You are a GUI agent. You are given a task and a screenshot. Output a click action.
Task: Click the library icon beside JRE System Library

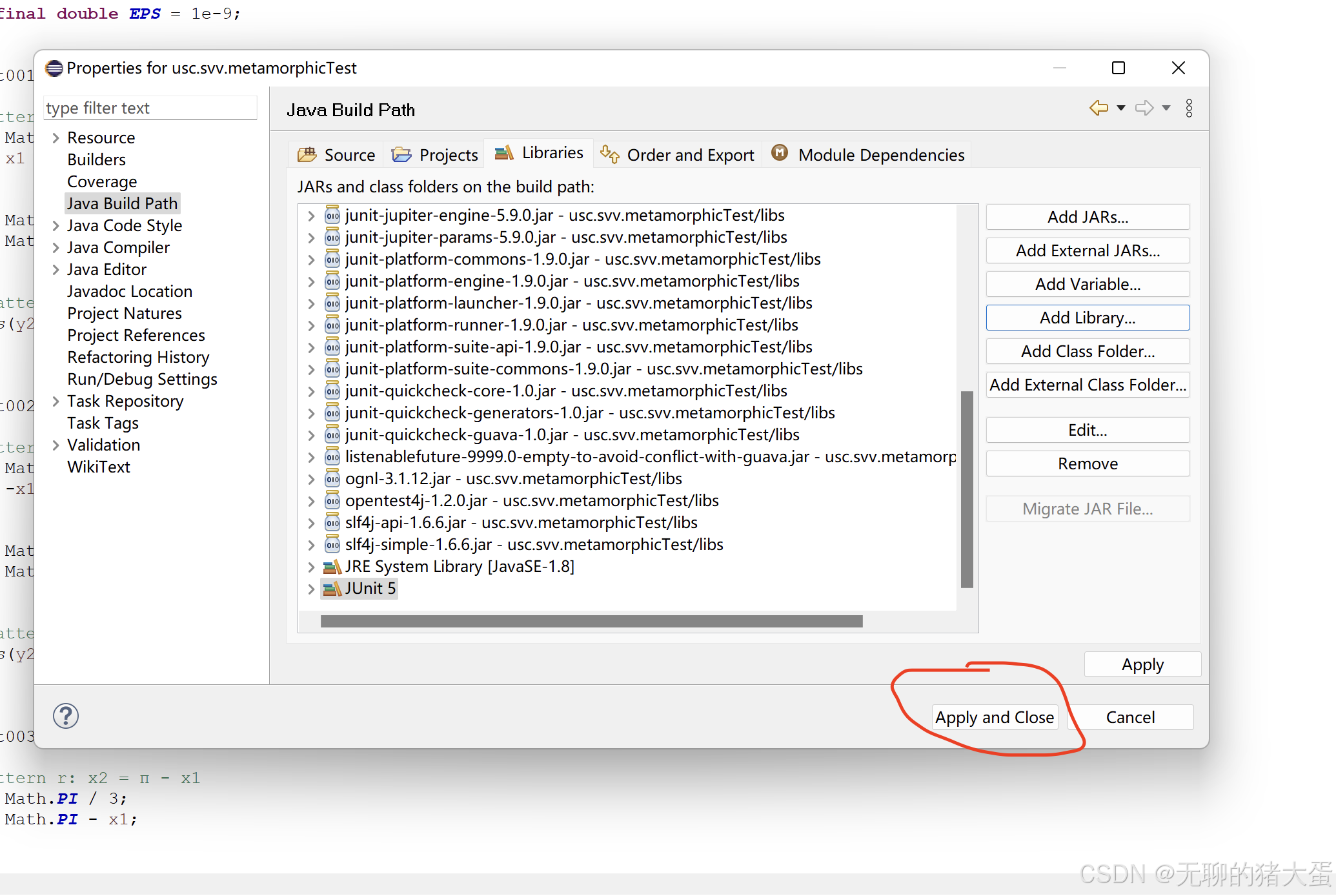(x=332, y=567)
